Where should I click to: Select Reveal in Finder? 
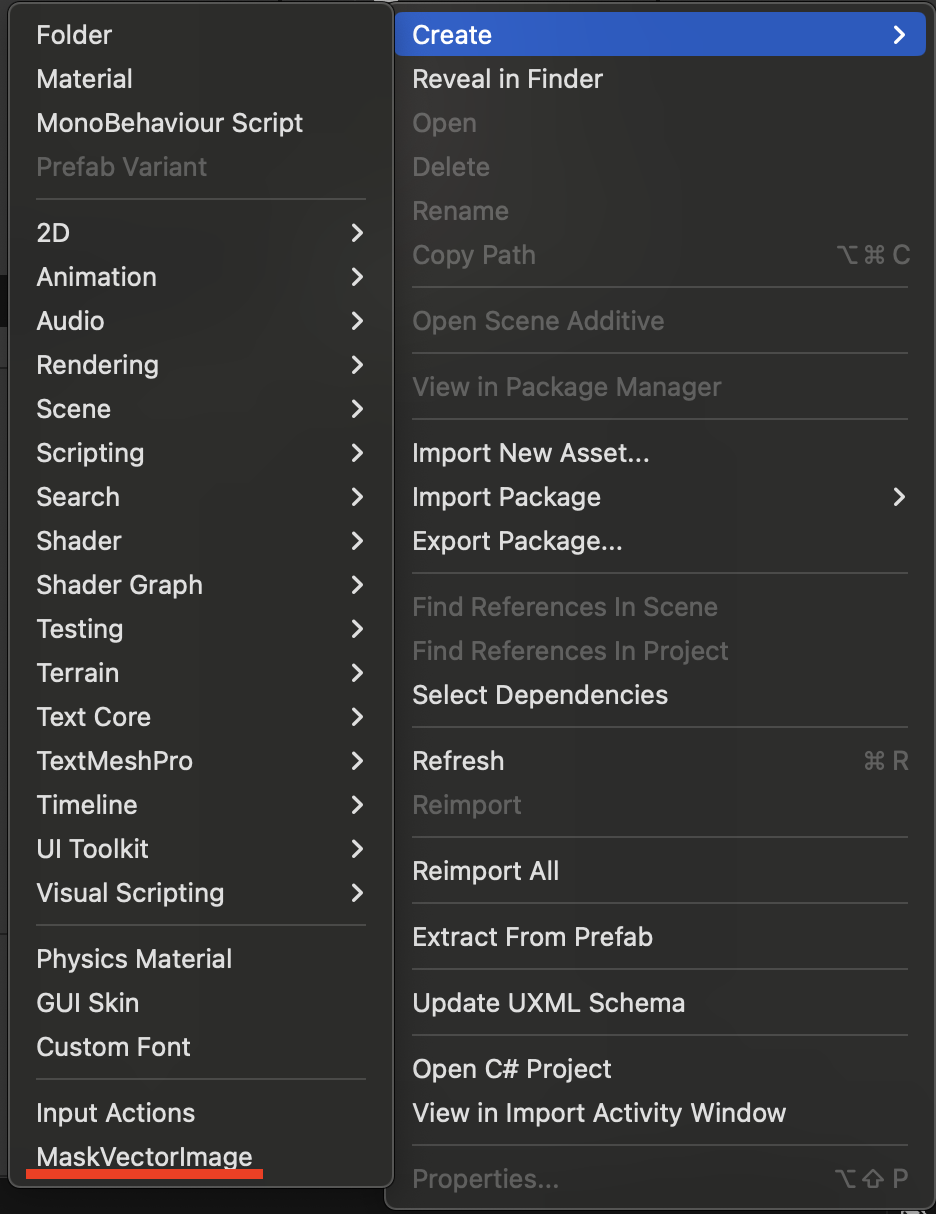[507, 79]
